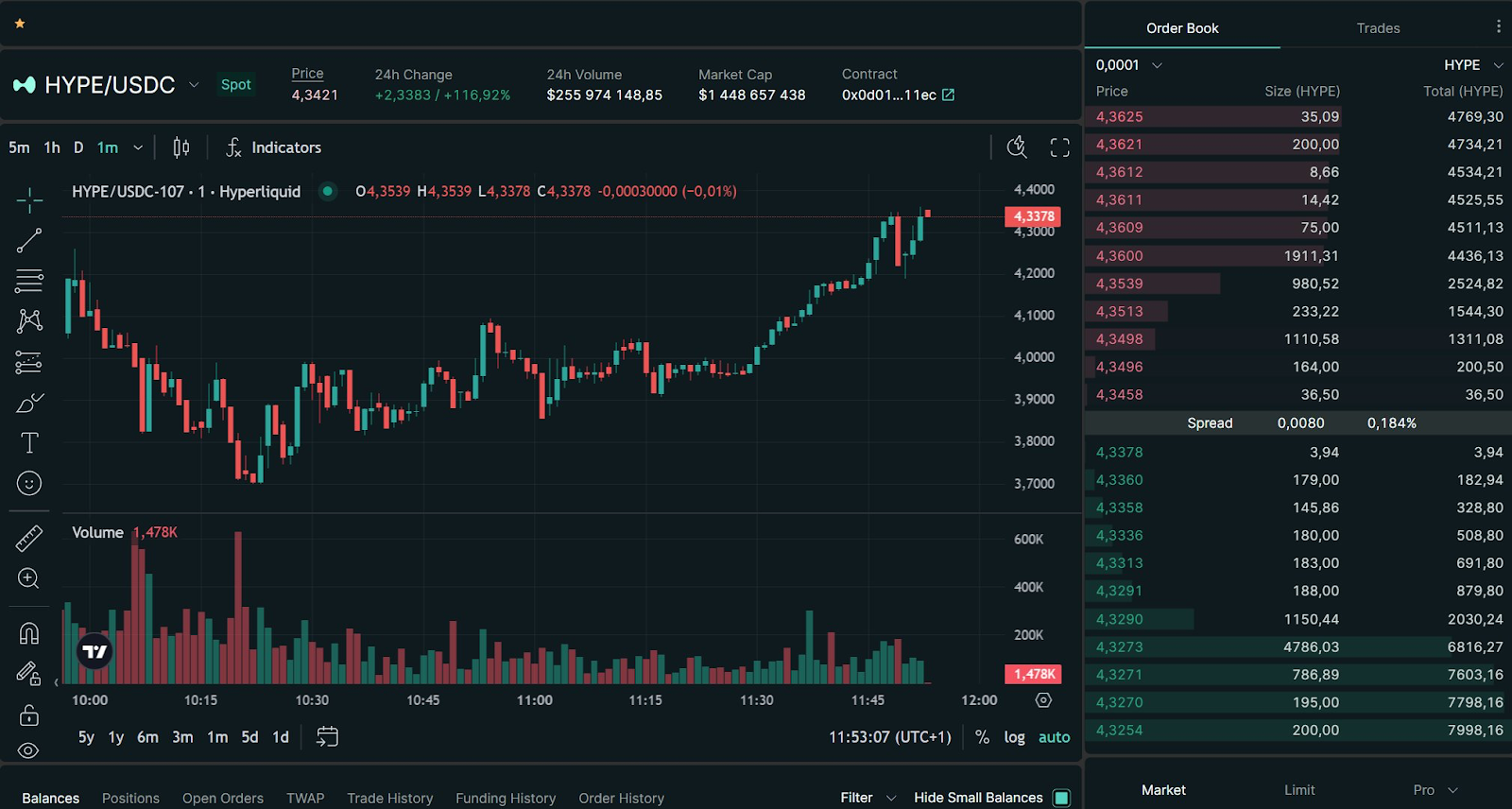Open order book three-dot menu
Image resolution: width=1512 pixels, height=809 pixels.
(x=1498, y=27)
